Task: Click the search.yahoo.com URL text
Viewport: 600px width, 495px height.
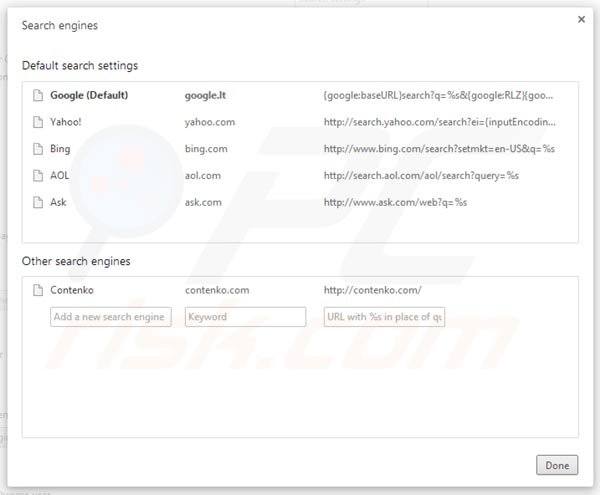Action: 440,122
